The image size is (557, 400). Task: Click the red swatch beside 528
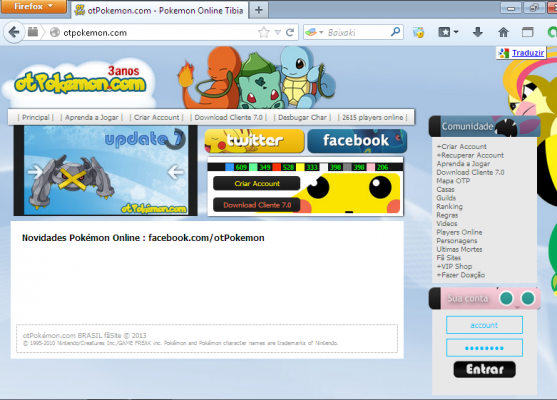click(x=277, y=167)
